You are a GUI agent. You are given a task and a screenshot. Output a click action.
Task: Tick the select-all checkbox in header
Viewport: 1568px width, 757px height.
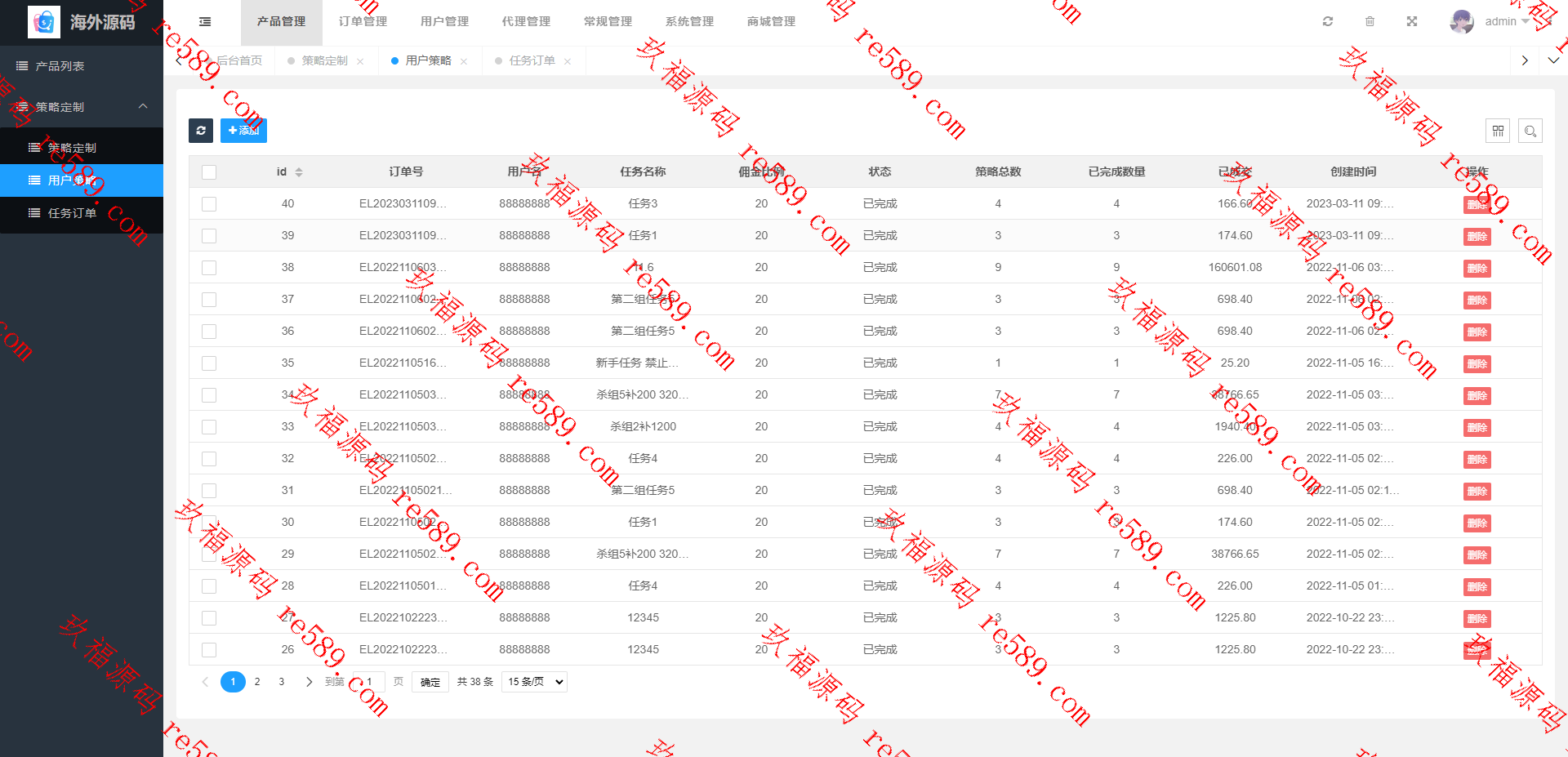[209, 172]
